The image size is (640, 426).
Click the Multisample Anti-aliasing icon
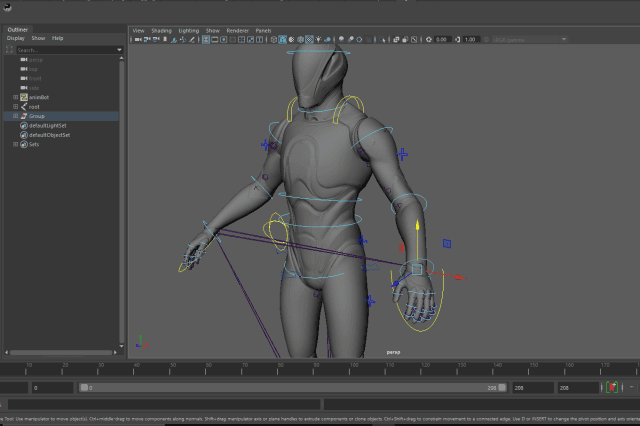359,40
